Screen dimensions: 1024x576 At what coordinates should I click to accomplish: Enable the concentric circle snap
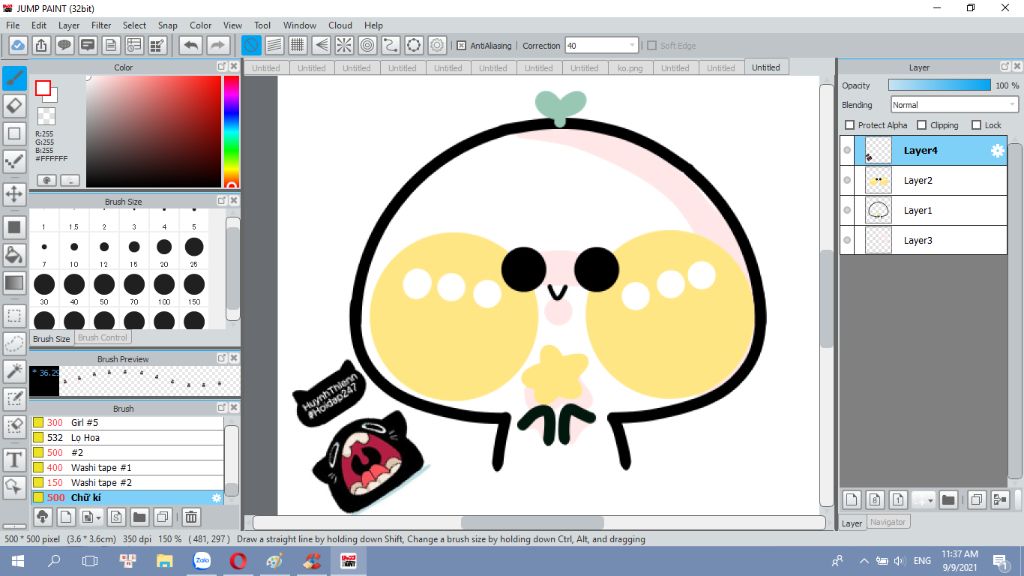tap(368, 45)
